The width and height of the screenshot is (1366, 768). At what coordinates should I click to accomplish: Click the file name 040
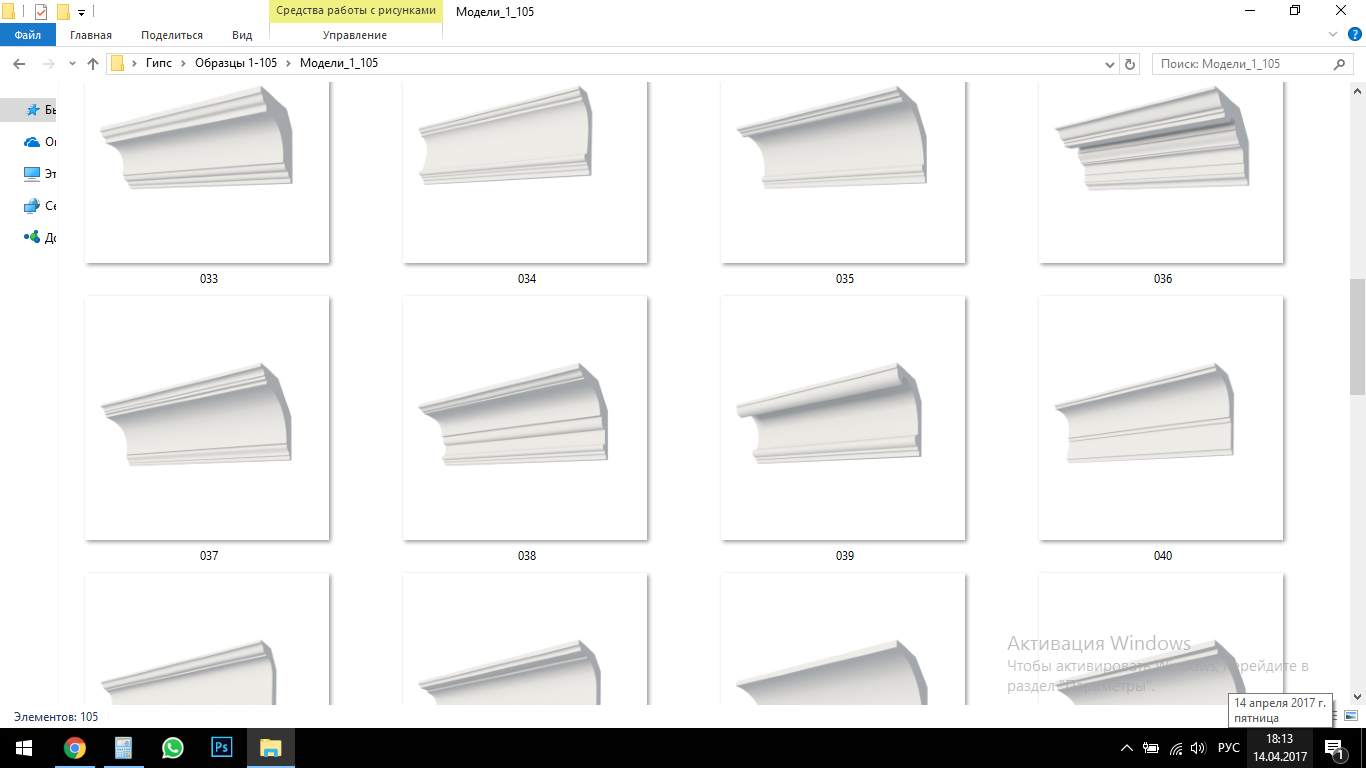[x=1163, y=556]
